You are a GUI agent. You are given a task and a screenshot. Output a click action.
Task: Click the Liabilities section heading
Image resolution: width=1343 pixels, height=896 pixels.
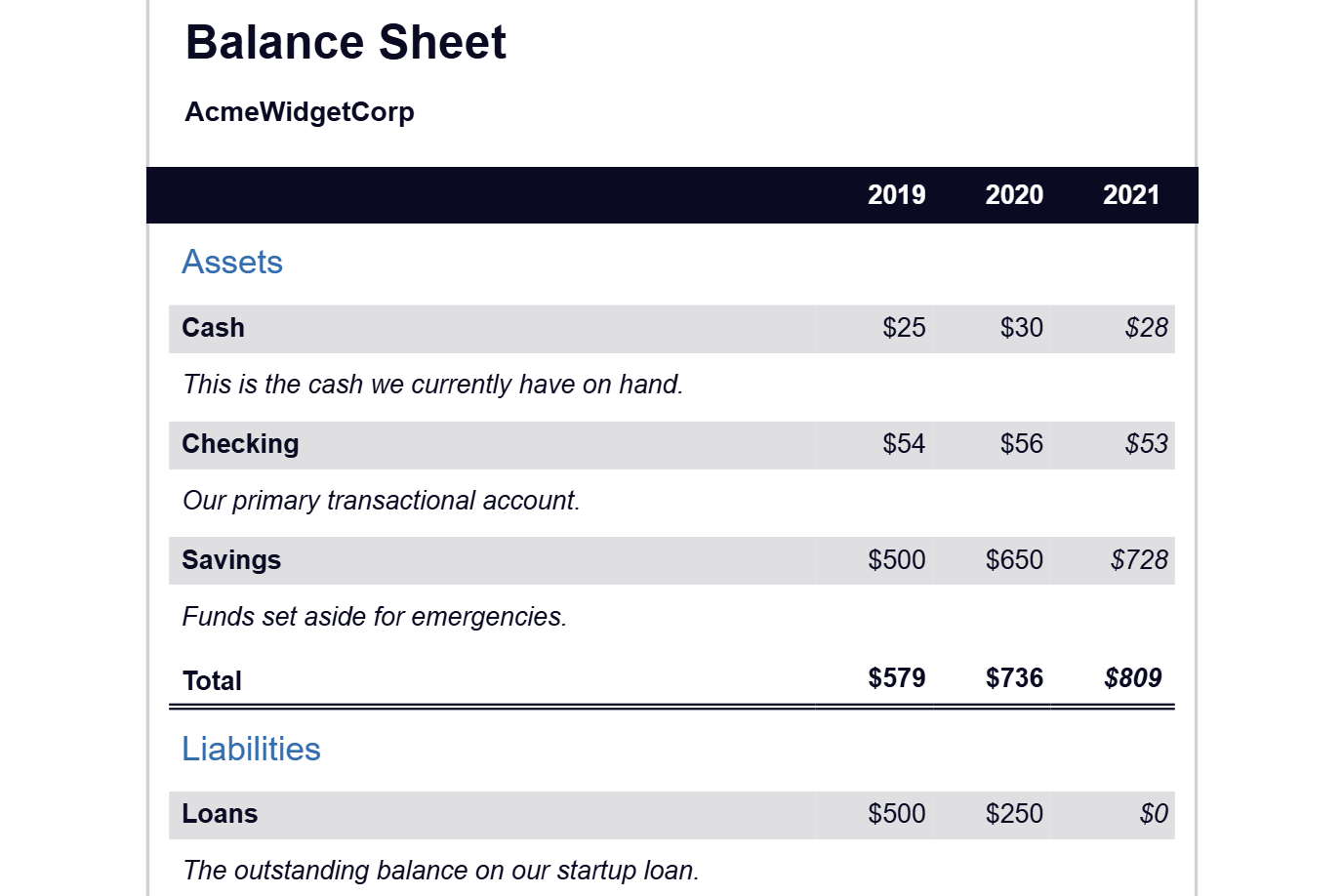tap(251, 750)
